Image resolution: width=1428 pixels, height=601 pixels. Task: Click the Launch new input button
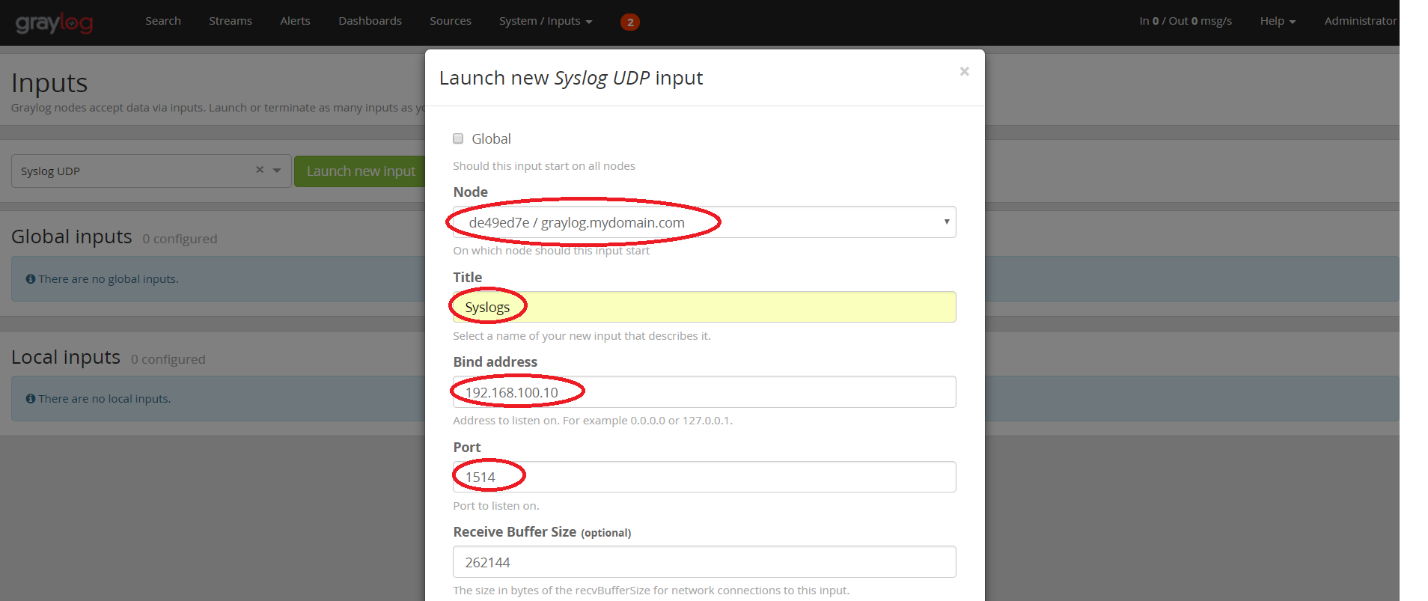pos(361,171)
